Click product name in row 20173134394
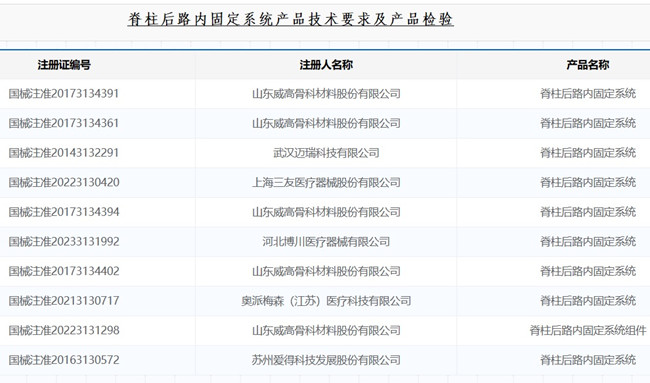This screenshot has width=650, height=383. click(588, 212)
